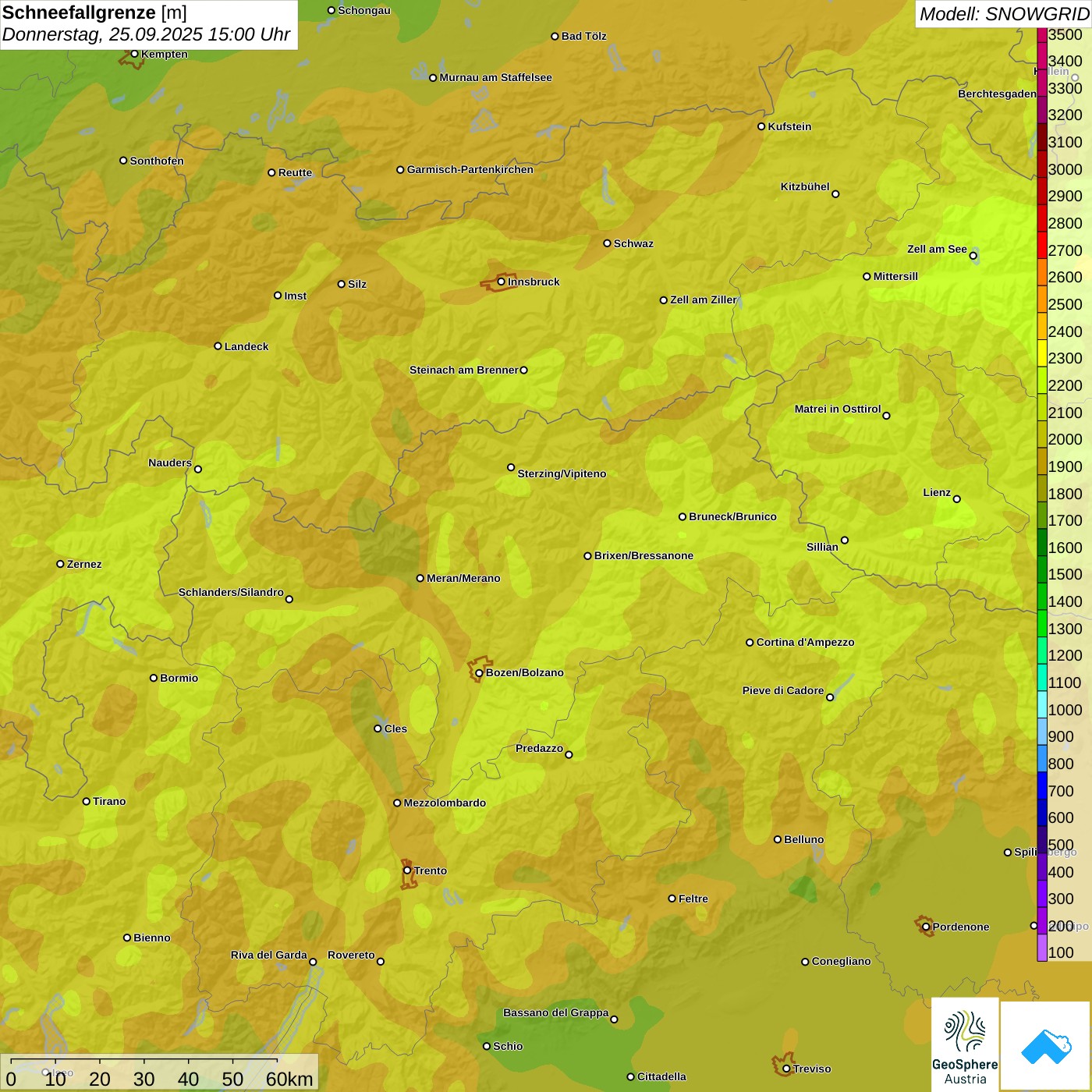Click the Mezzolombardo label
The height and width of the screenshot is (1092, 1092).
[445, 803]
